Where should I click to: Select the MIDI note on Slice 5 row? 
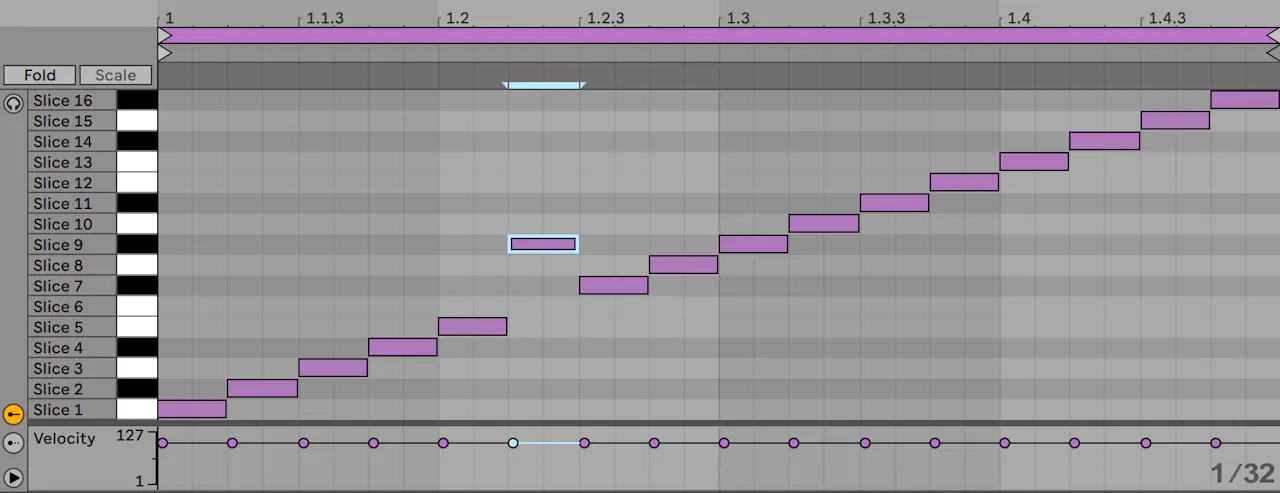point(473,326)
